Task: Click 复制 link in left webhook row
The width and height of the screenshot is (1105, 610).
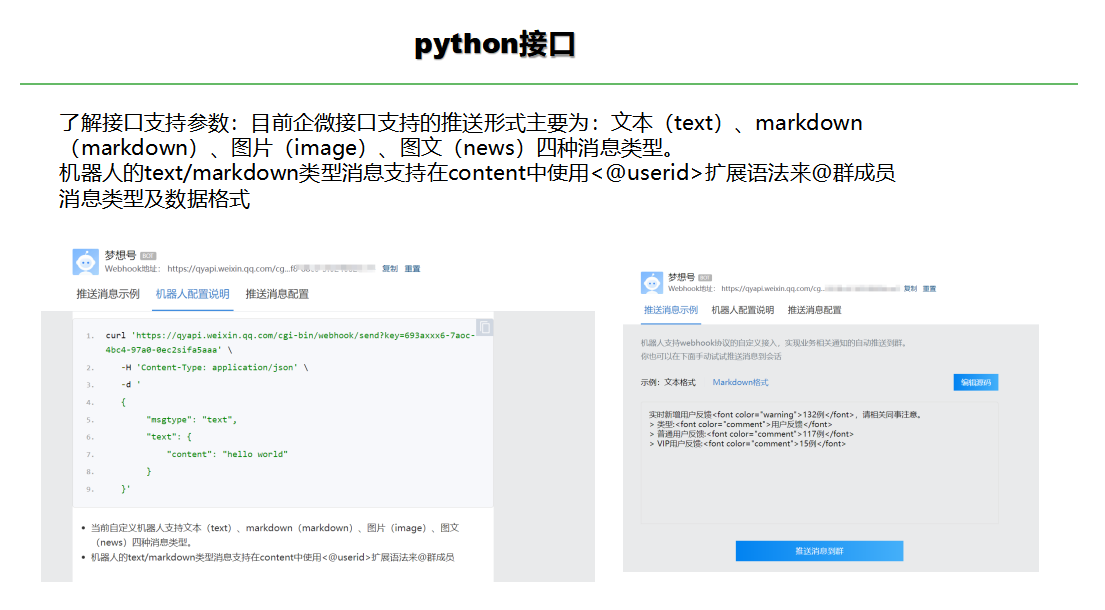Action: point(390,269)
